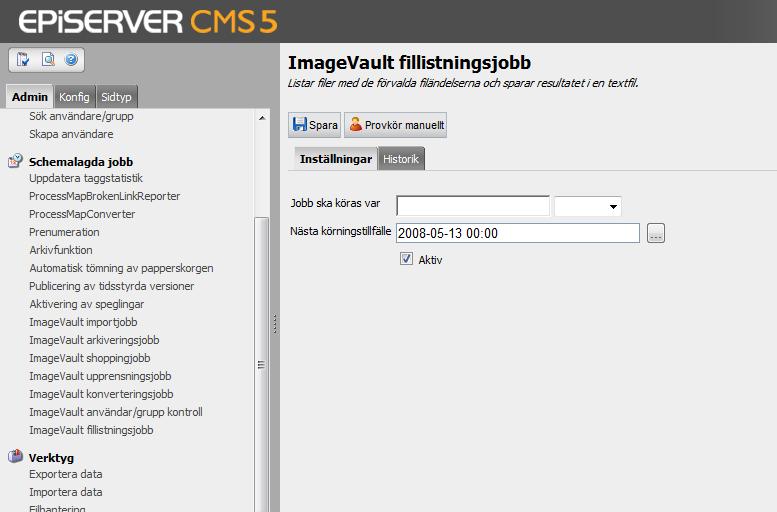Switch to the Konfig tab

pyautogui.click(x=74, y=97)
